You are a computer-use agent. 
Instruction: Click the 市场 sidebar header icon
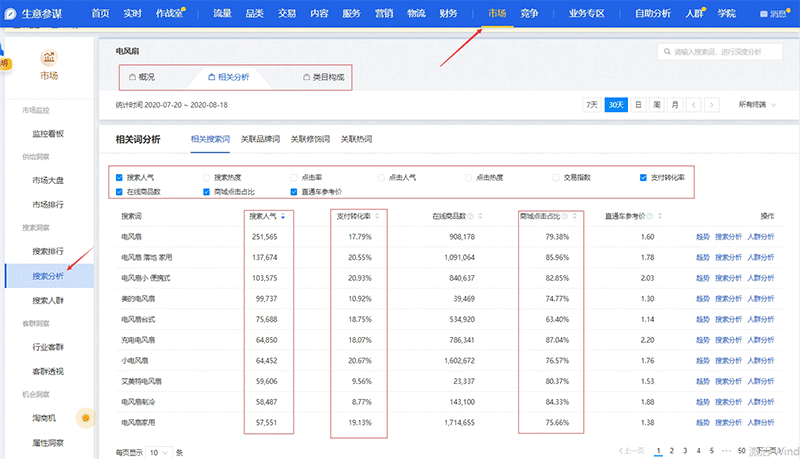(49, 57)
